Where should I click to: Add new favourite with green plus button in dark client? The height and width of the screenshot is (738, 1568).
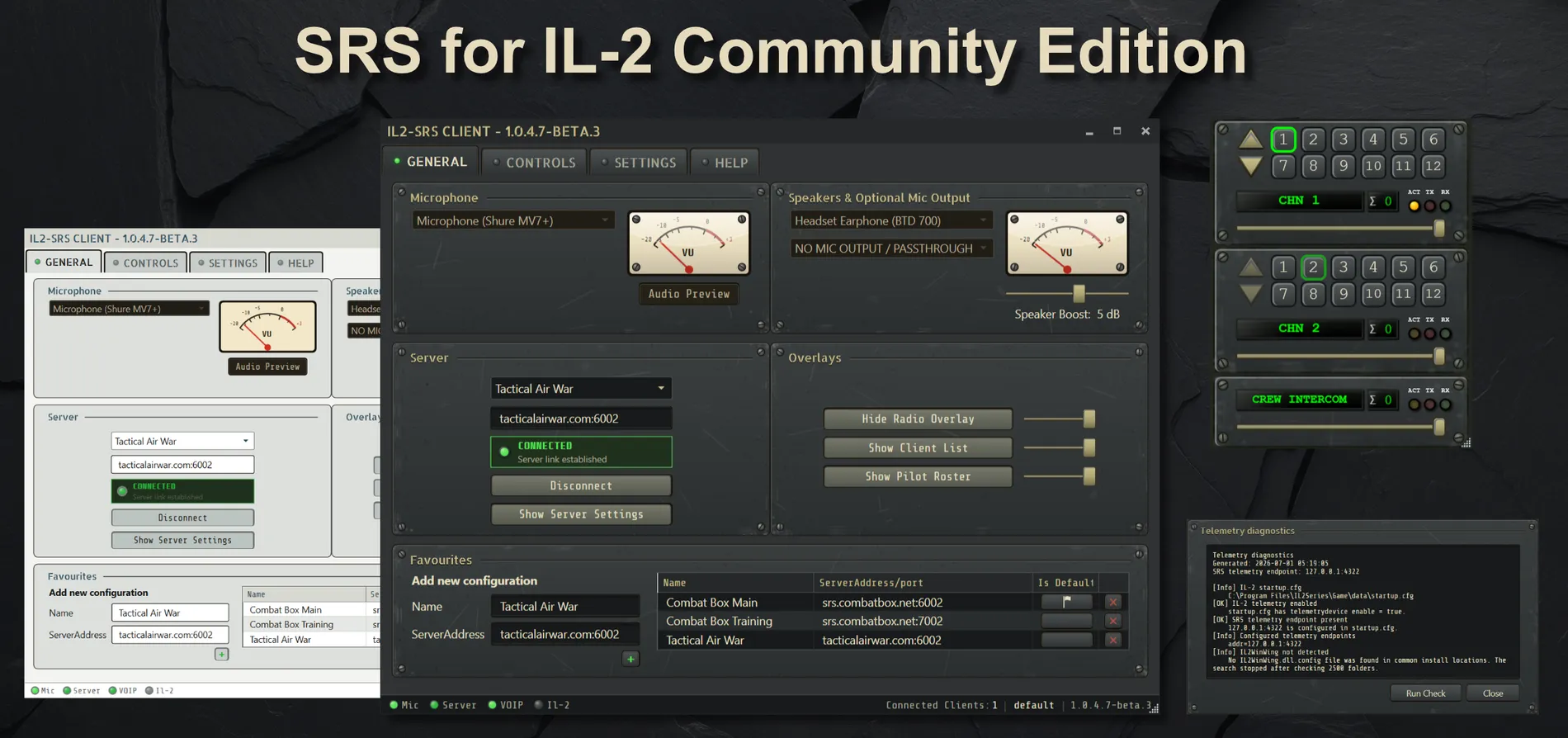631,659
